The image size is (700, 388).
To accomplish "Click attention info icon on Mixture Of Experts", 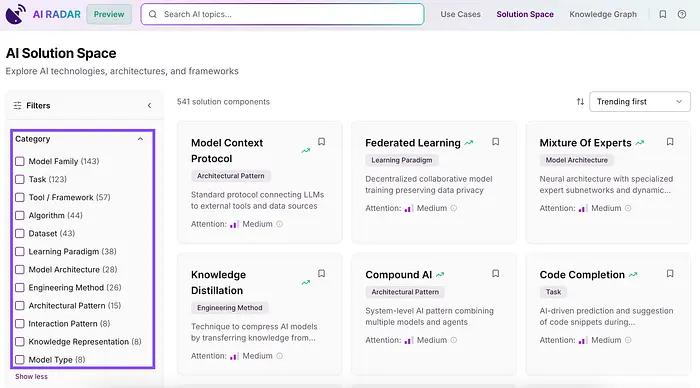I will (628, 208).
